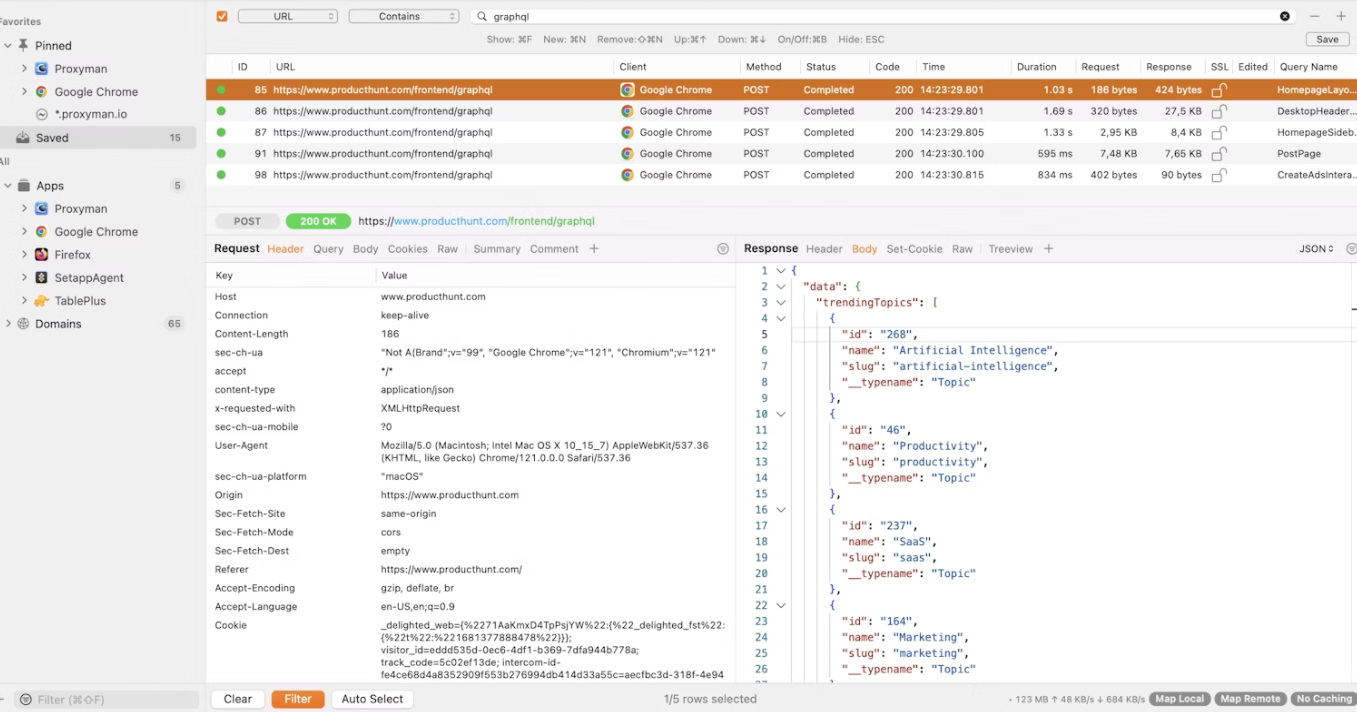
Task: Switch to request Body tab
Action: pos(365,249)
